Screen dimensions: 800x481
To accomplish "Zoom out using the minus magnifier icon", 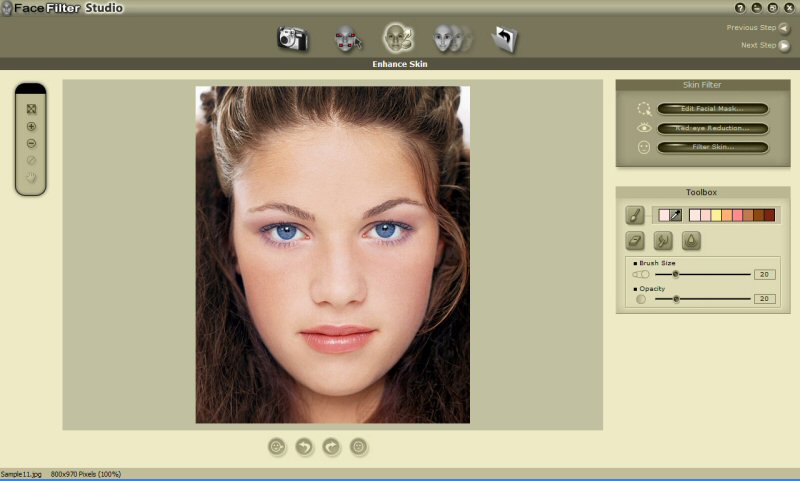I will point(31,144).
